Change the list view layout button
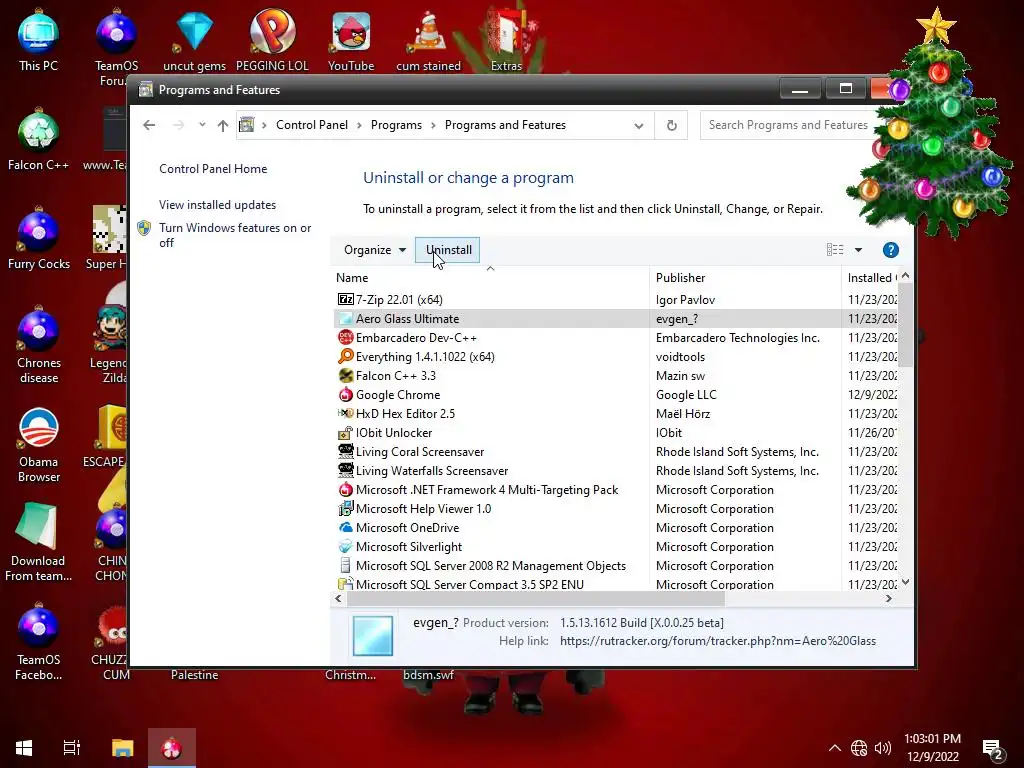This screenshot has height=768, width=1024. click(835, 249)
